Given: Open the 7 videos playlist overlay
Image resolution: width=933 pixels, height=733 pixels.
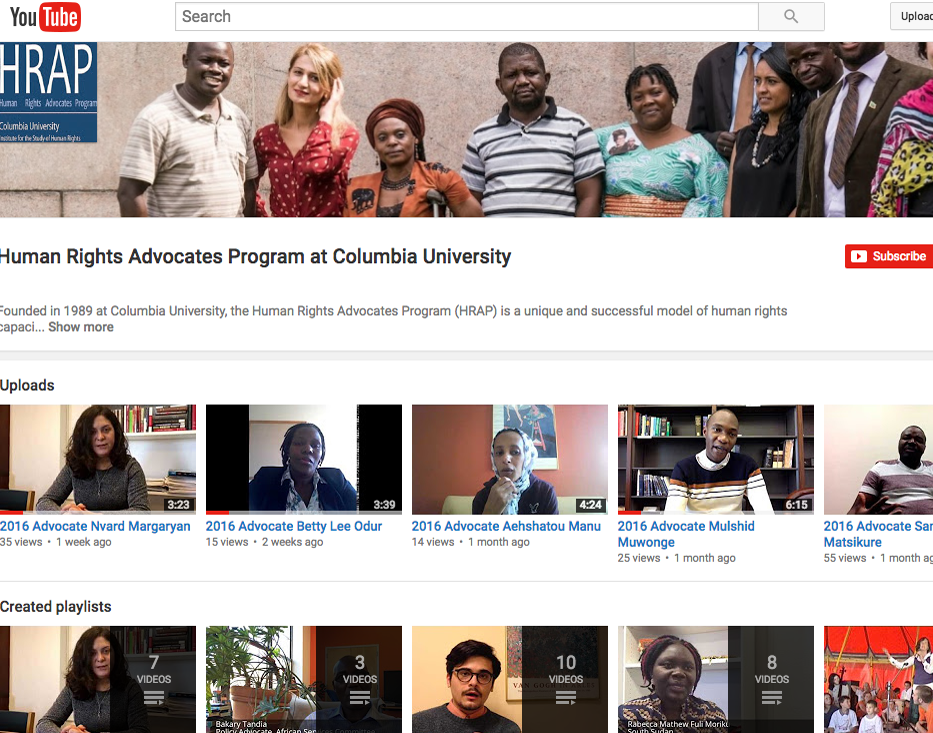Looking at the screenshot, I should [x=153, y=679].
